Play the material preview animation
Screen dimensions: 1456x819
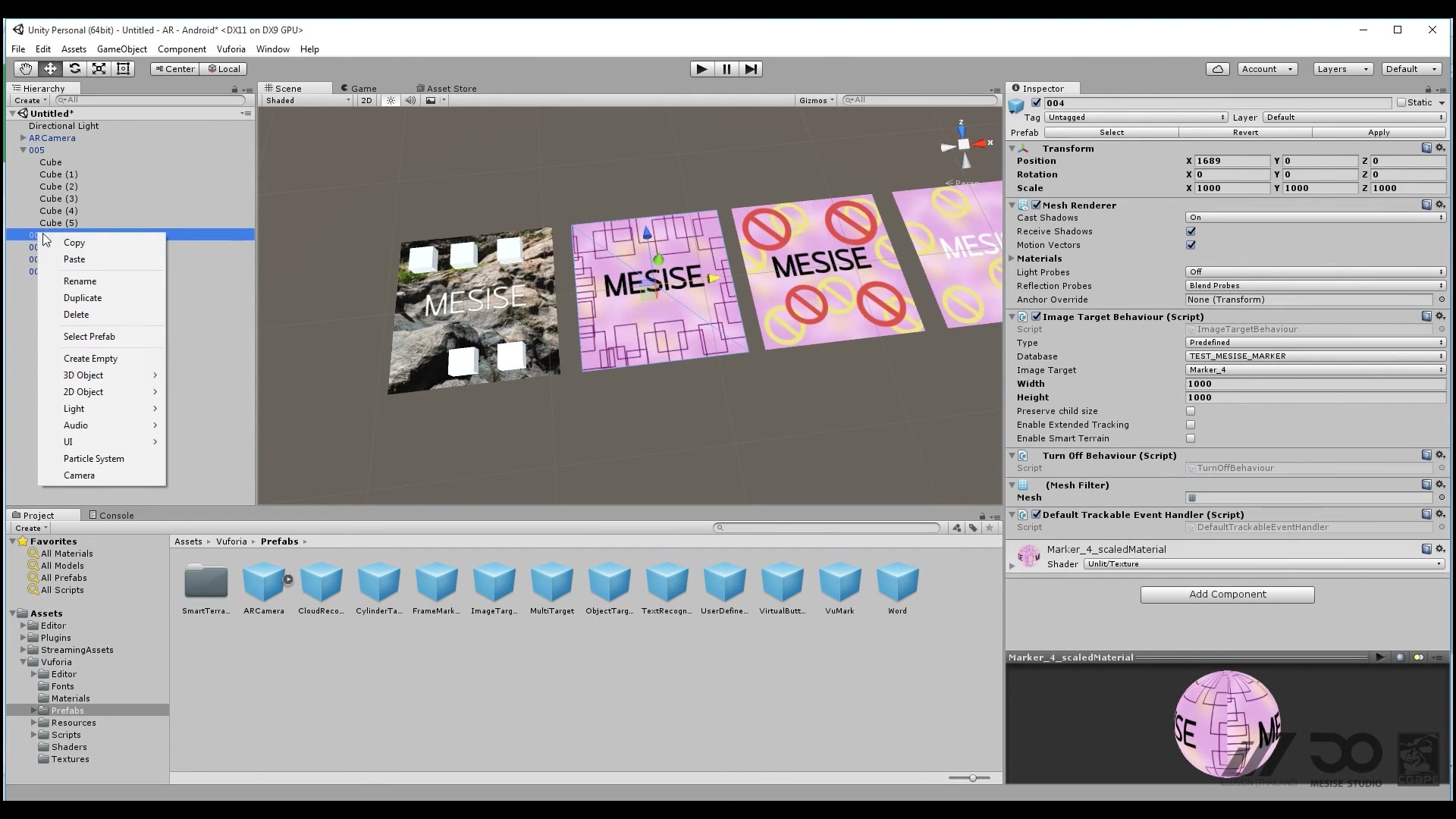click(1380, 657)
